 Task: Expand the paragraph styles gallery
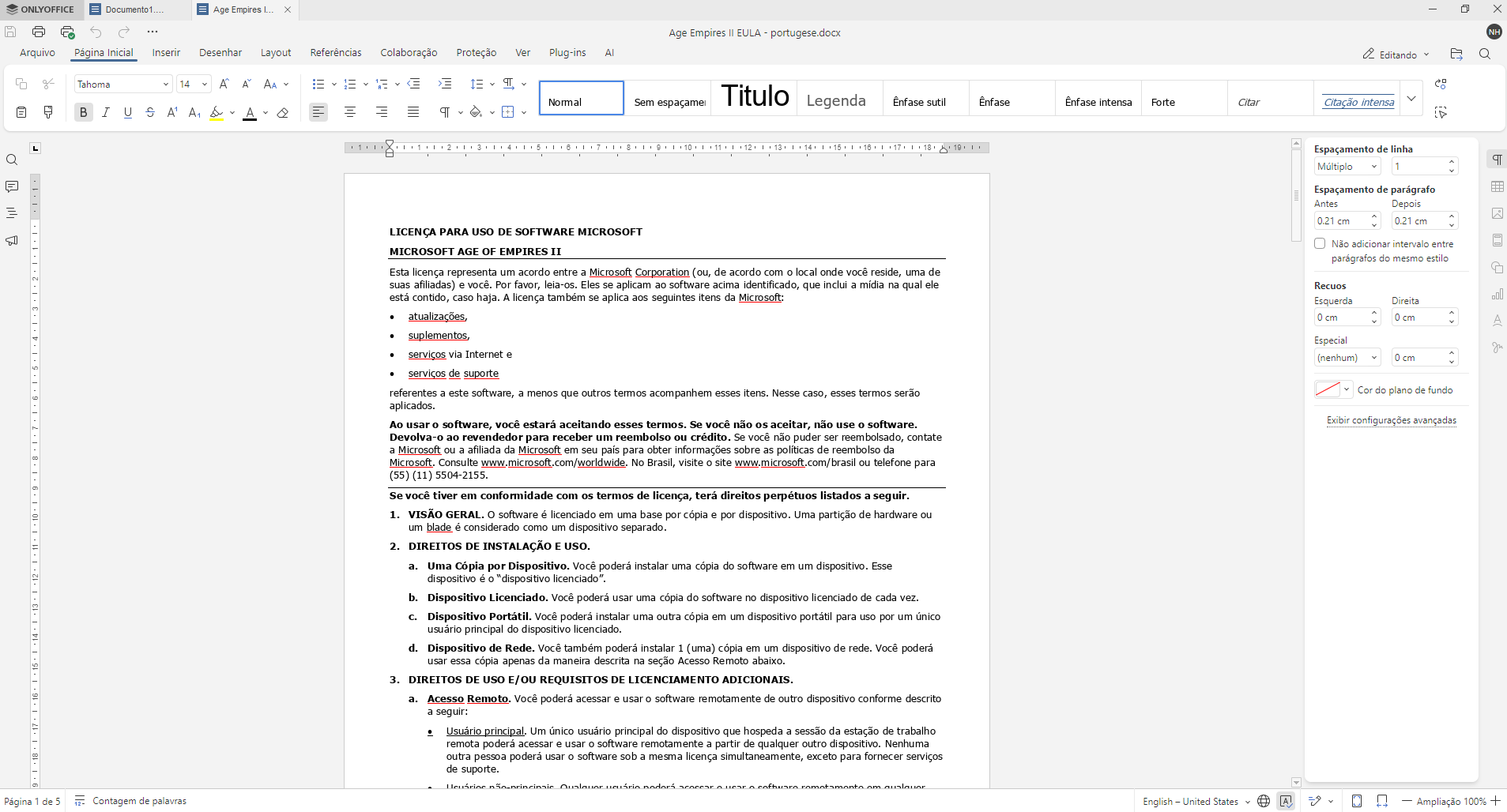[x=1411, y=98]
